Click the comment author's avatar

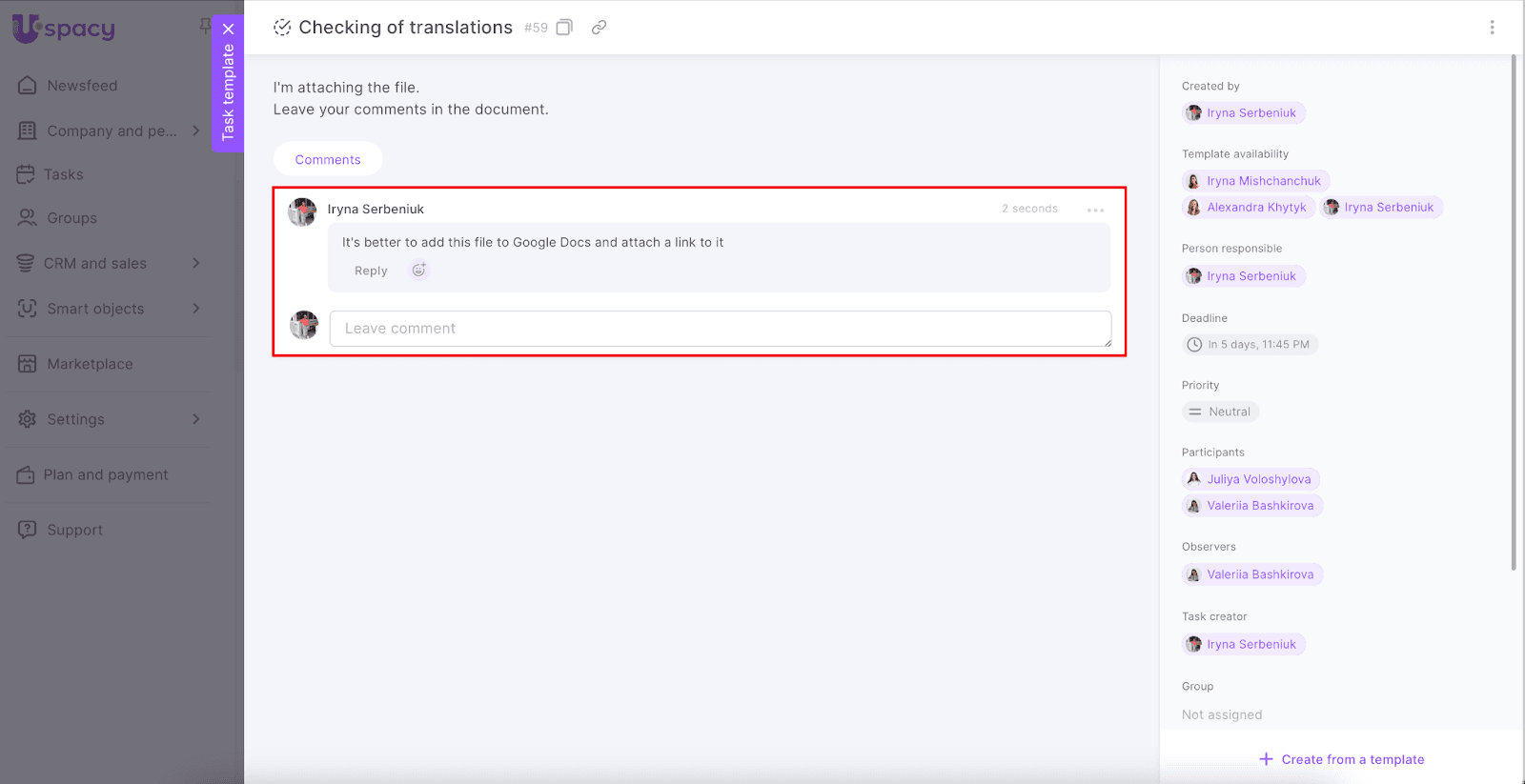(302, 211)
